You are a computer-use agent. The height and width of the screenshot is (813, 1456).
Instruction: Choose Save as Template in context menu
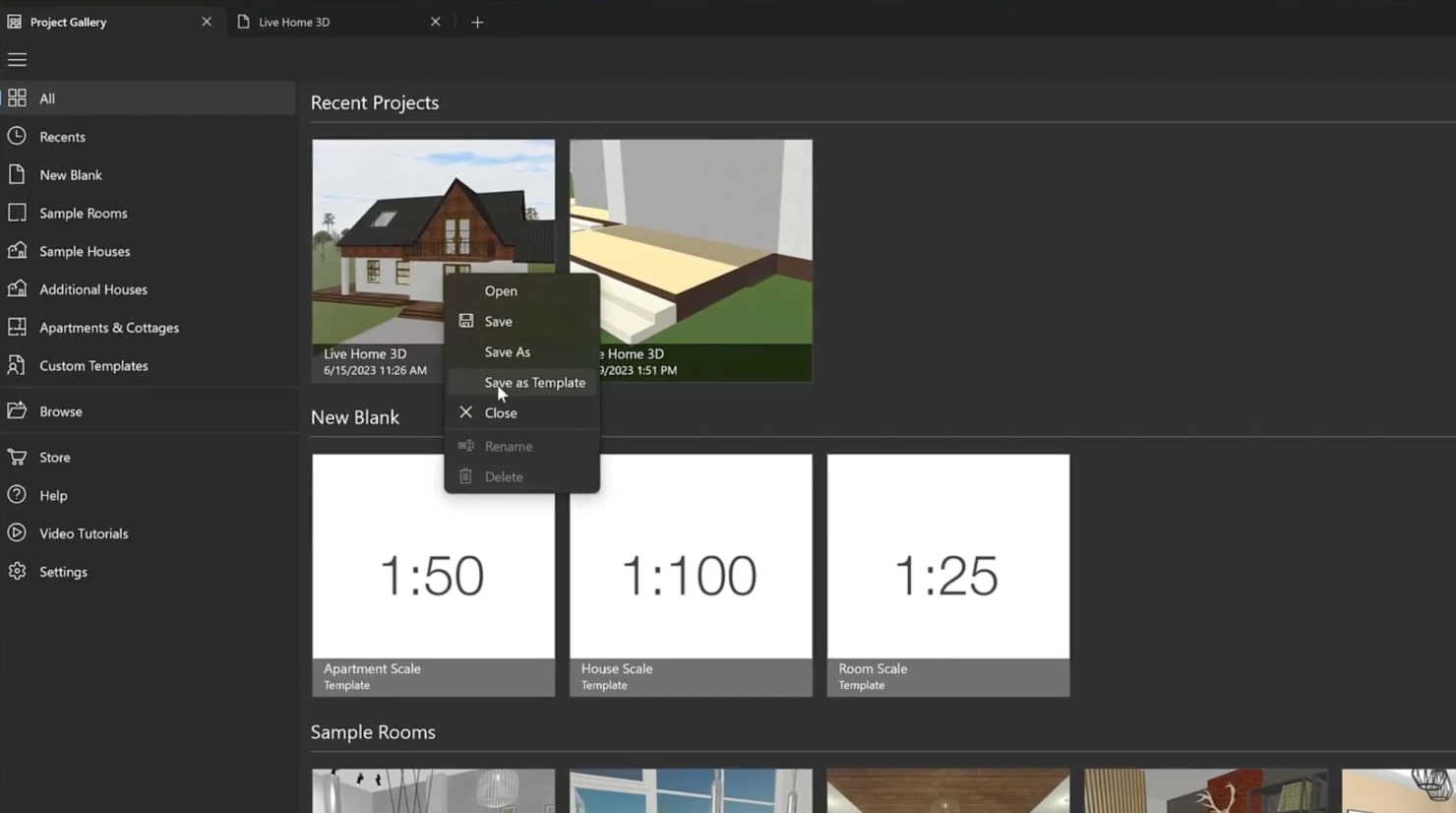tap(522, 382)
